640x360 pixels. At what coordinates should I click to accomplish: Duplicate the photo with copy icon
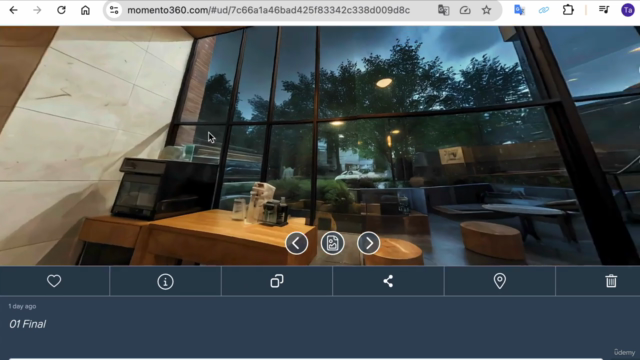pyautogui.click(x=277, y=281)
